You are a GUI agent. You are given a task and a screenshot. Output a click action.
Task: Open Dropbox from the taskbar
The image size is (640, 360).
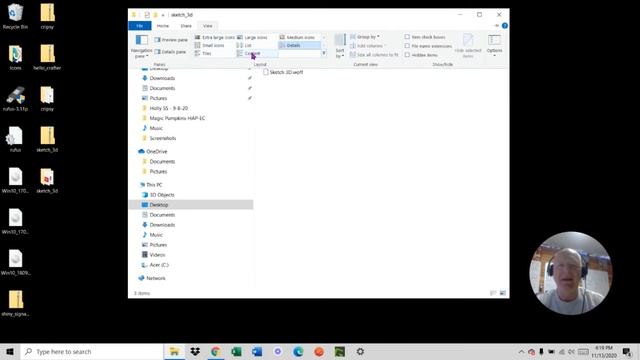tap(195, 352)
